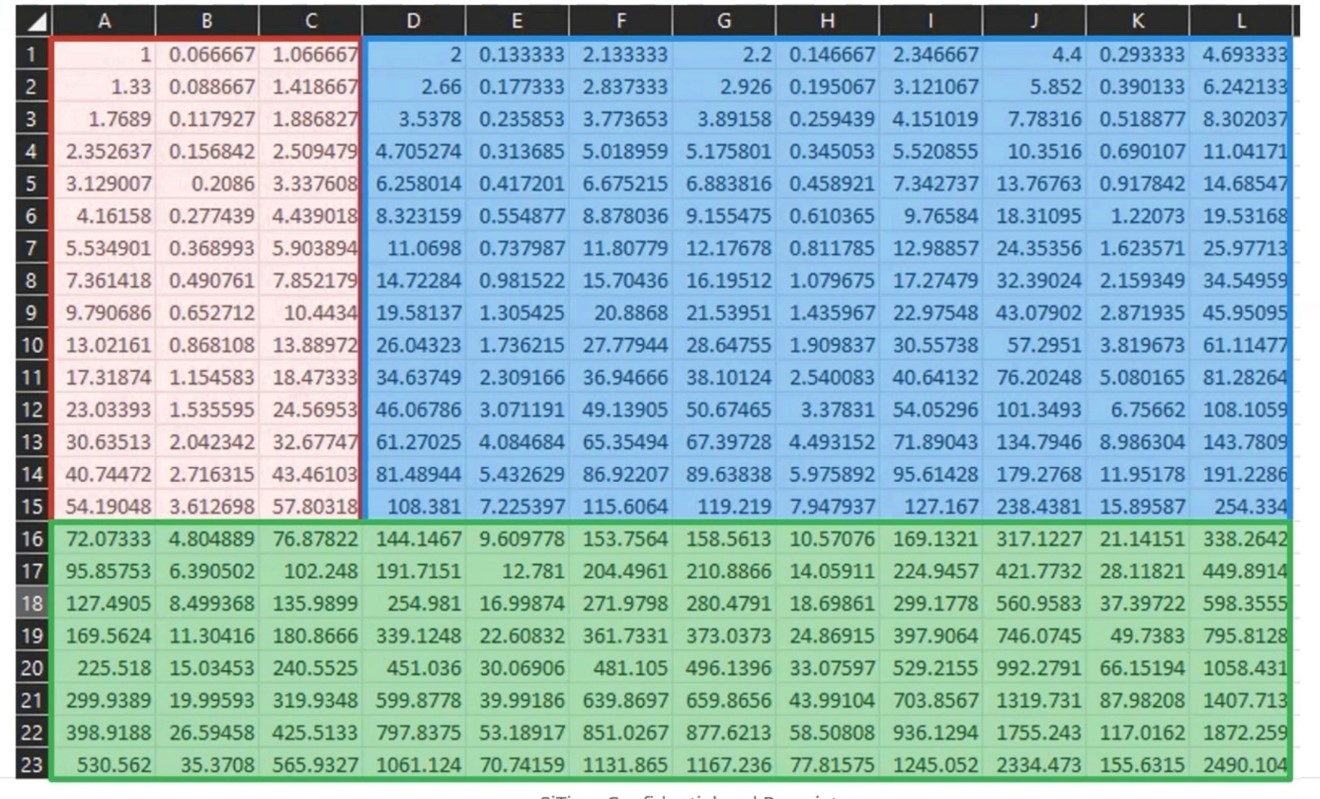Click cell K19 showing 49.7383
1320x799 pixels.
pos(1137,637)
